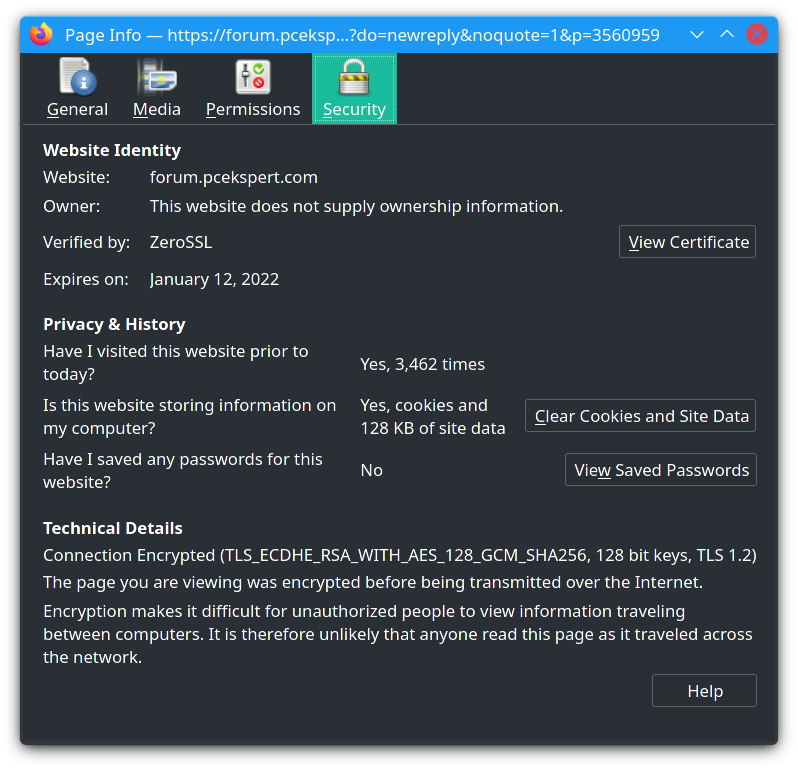Open the Media tab label
This screenshot has width=798, height=769.
click(x=157, y=109)
